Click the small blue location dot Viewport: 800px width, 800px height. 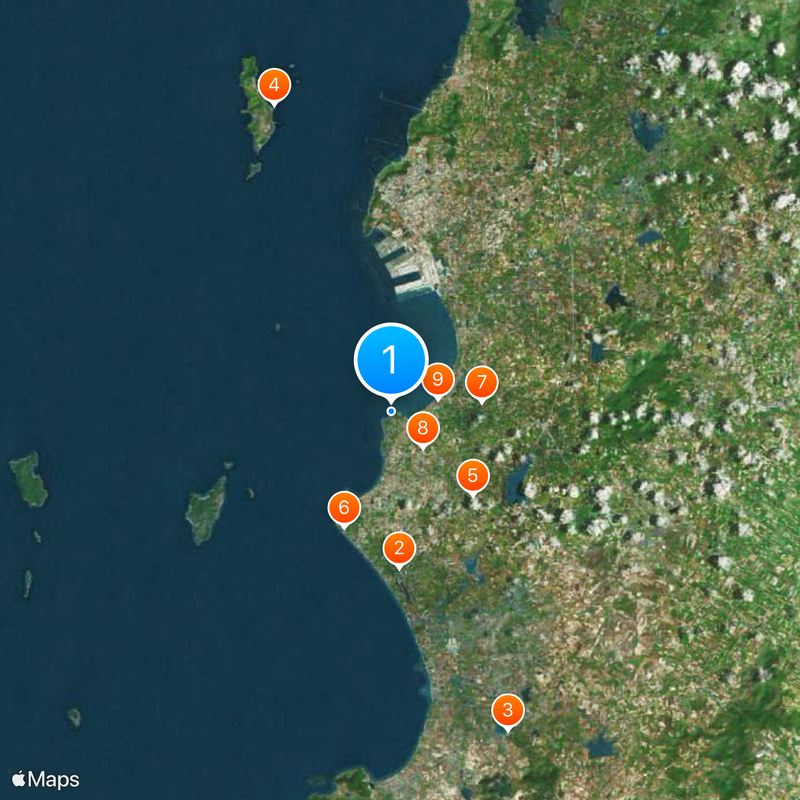tap(391, 411)
